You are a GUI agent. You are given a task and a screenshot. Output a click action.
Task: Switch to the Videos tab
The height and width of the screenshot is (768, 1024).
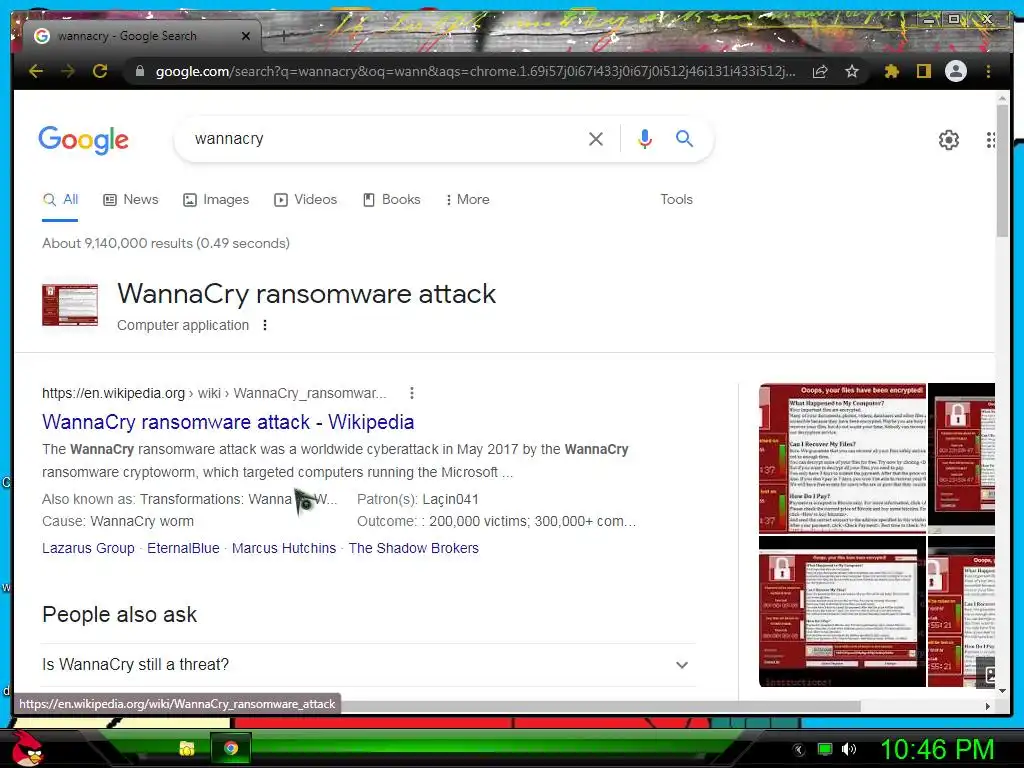tap(306, 200)
